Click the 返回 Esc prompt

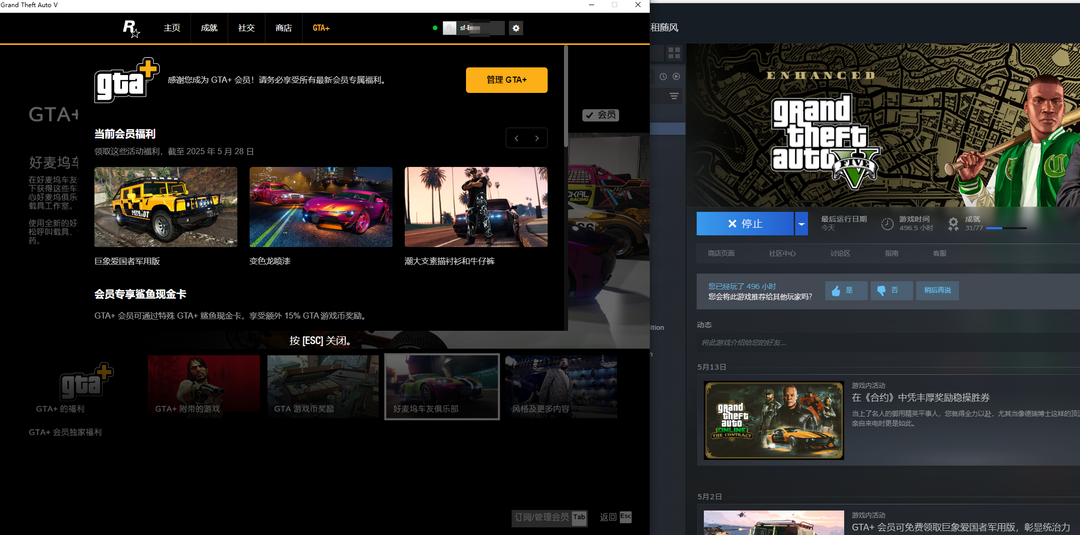pyautogui.click(x=616, y=517)
